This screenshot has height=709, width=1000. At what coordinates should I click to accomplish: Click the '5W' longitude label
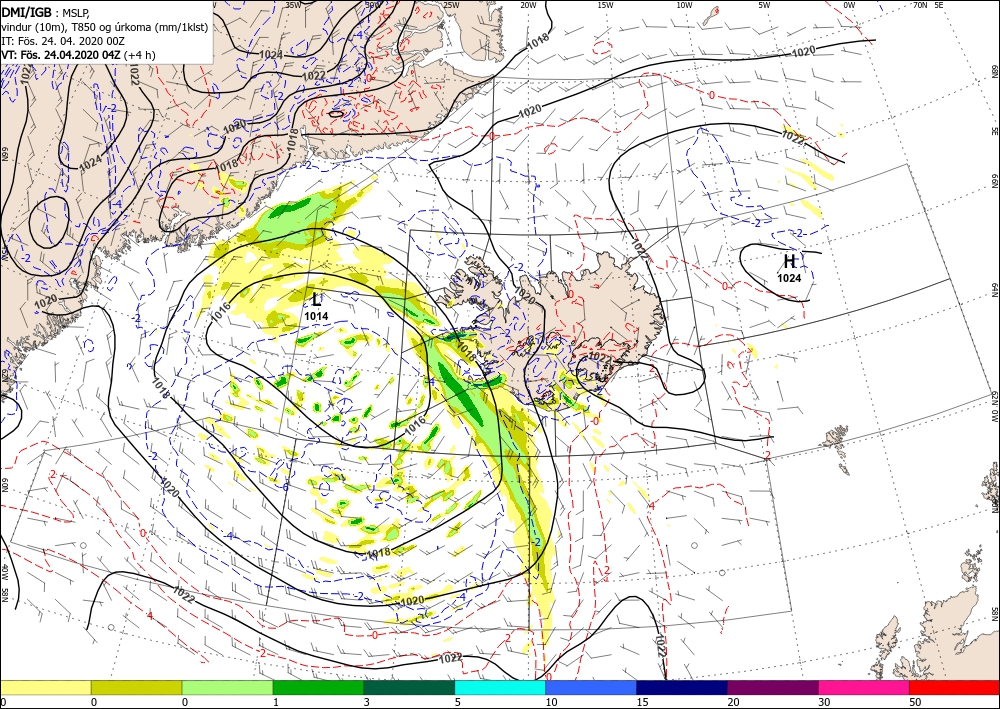click(x=764, y=5)
